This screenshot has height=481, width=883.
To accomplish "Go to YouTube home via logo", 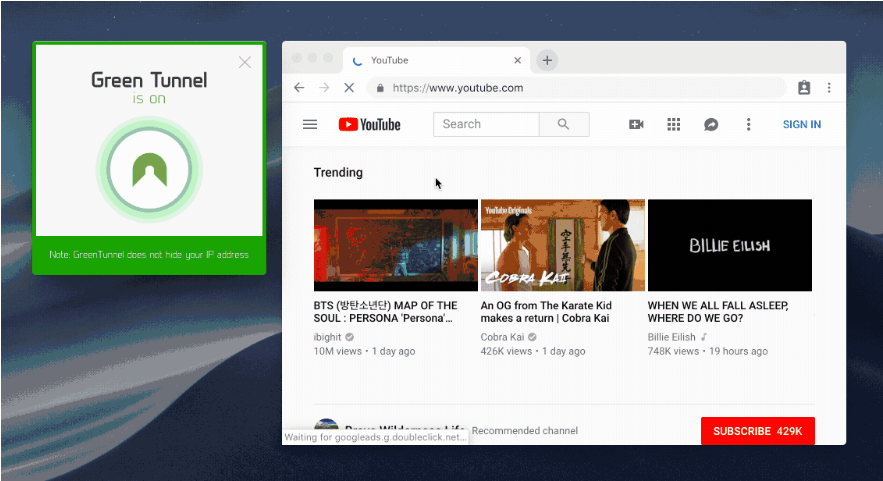I will (x=369, y=124).
